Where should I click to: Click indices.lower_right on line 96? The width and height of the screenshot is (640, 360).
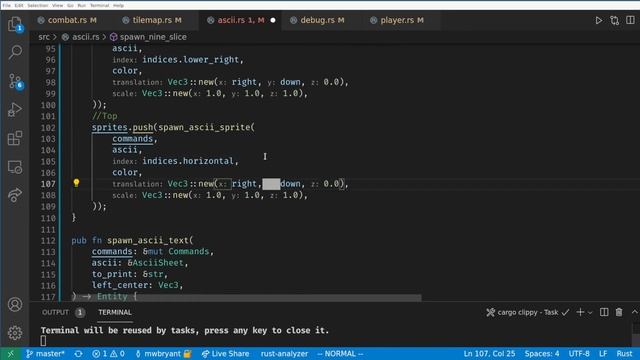point(190,60)
